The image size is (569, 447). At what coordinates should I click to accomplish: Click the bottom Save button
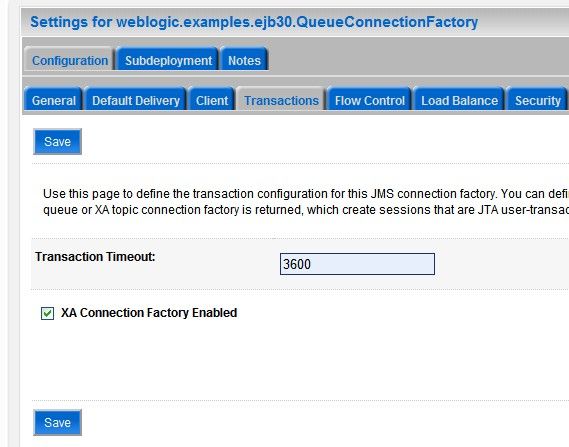click(57, 422)
